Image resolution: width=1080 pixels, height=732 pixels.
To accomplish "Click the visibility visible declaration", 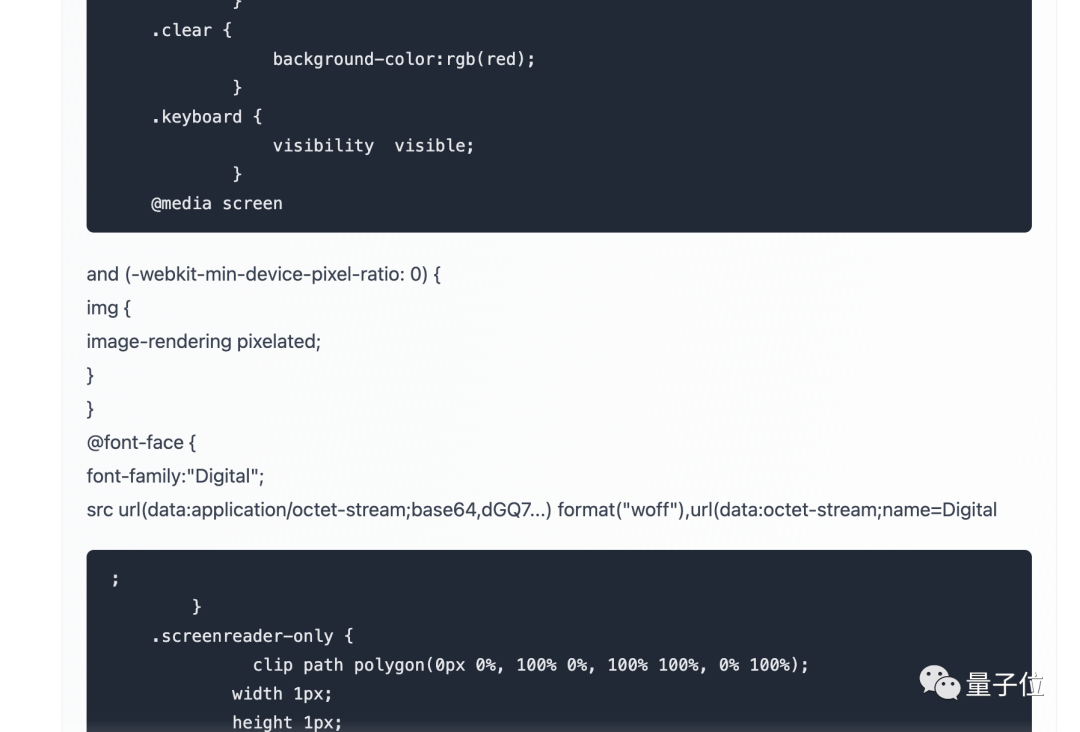I will point(373,146).
